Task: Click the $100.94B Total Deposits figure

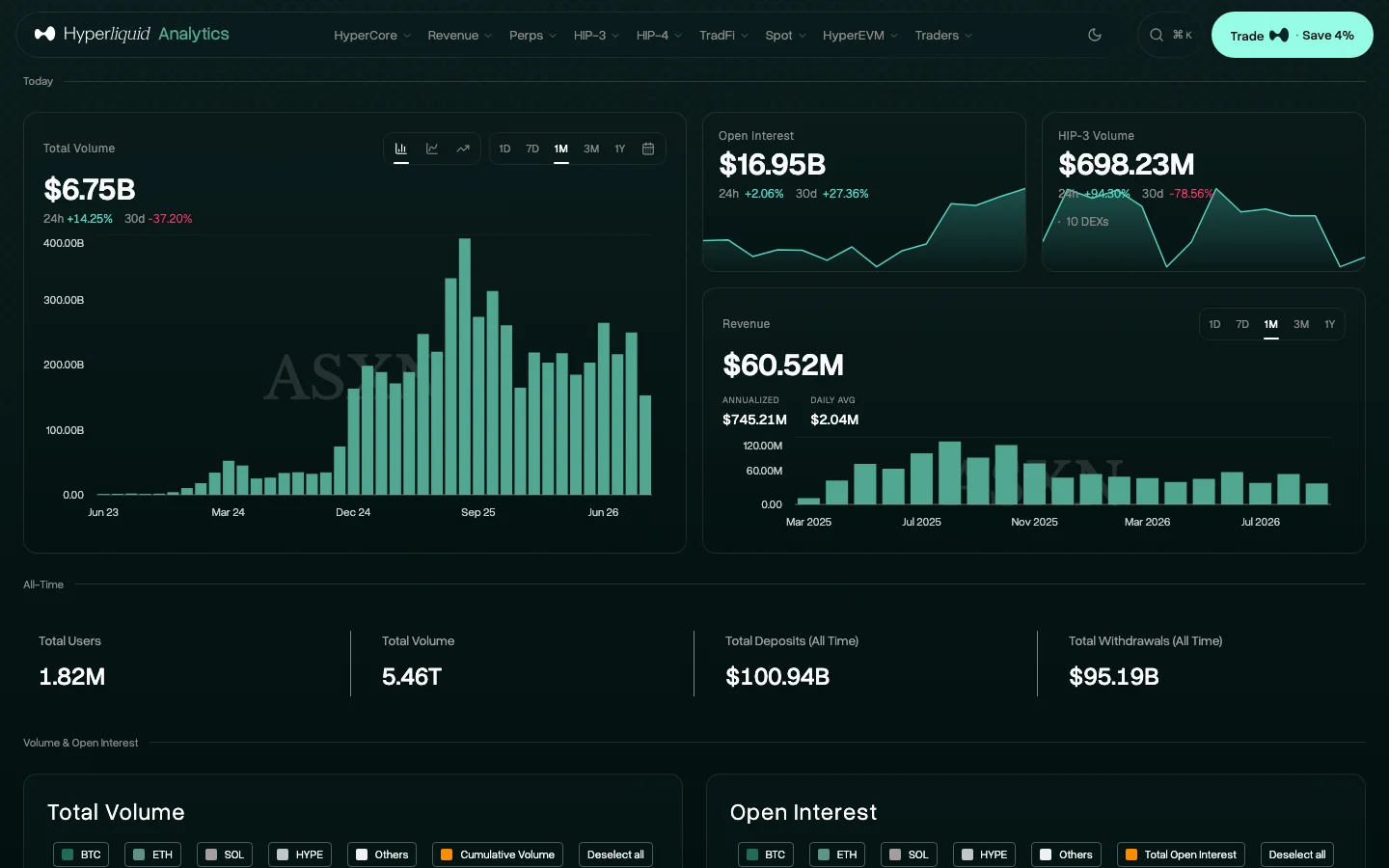Action: (x=777, y=677)
